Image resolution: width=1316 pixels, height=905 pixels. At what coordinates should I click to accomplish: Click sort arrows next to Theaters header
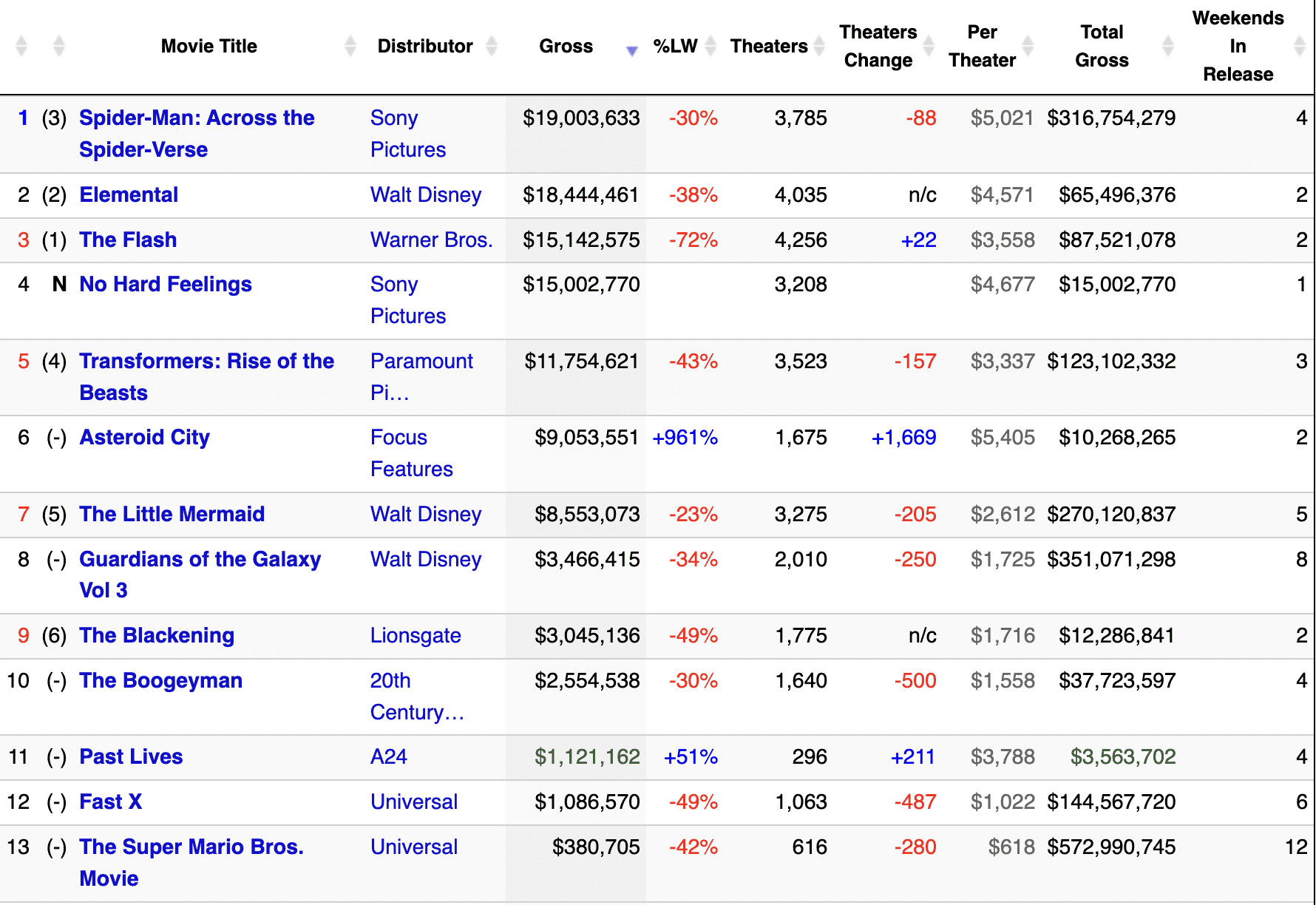[819, 46]
